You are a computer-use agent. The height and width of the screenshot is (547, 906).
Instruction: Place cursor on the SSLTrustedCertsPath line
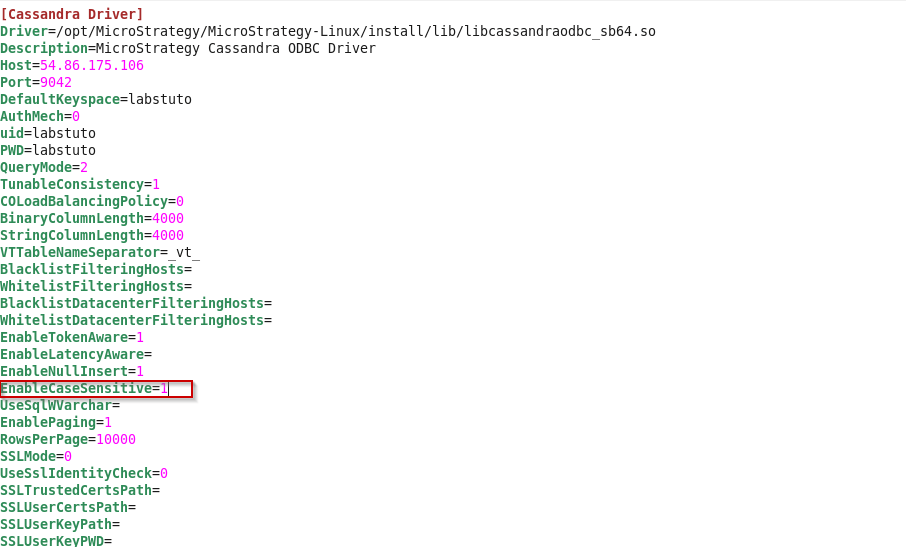tap(80, 490)
